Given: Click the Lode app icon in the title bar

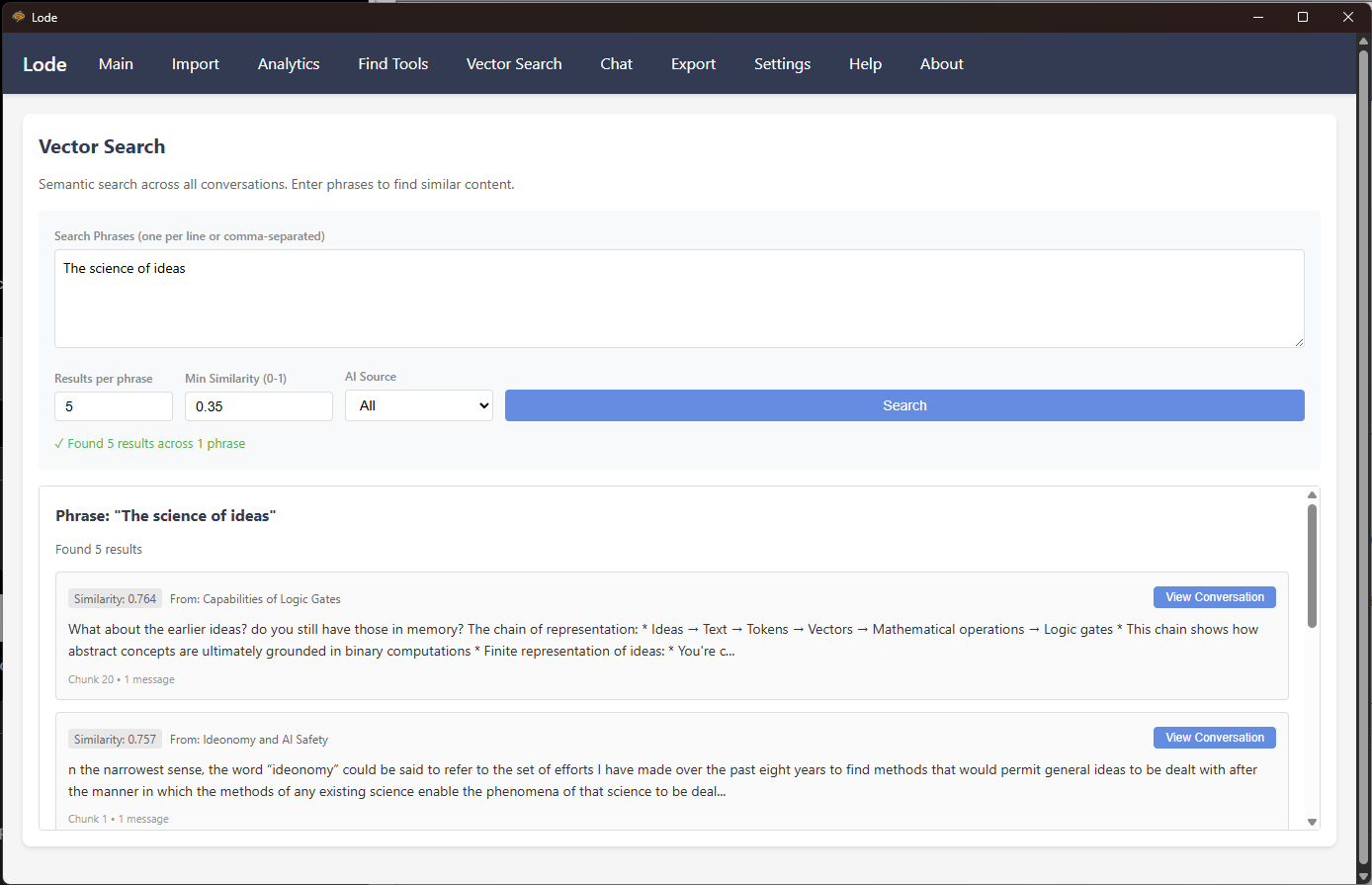Looking at the screenshot, I should [18, 17].
